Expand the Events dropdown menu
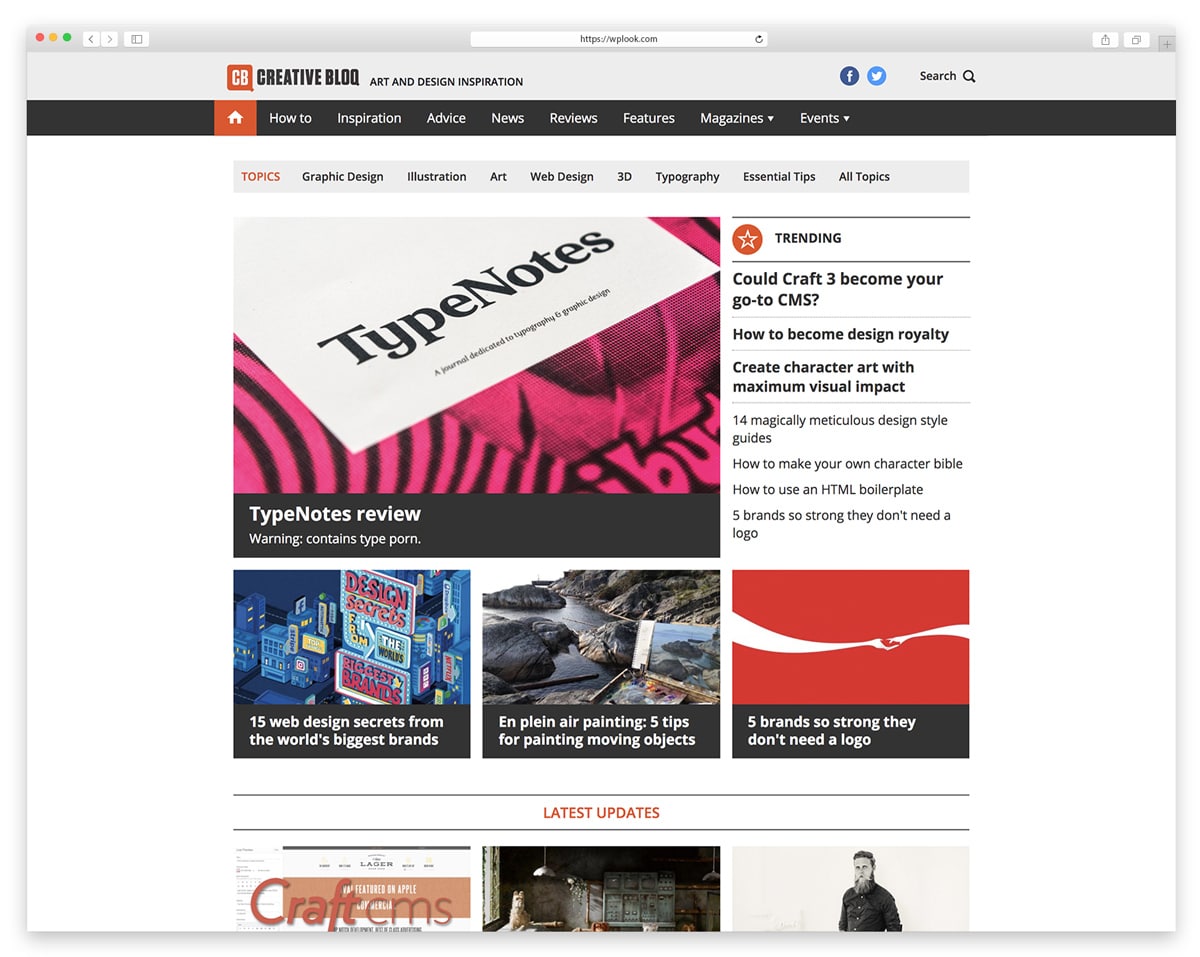The height and width of the screenshot is (957, 1200). click(x=825, y=118)
